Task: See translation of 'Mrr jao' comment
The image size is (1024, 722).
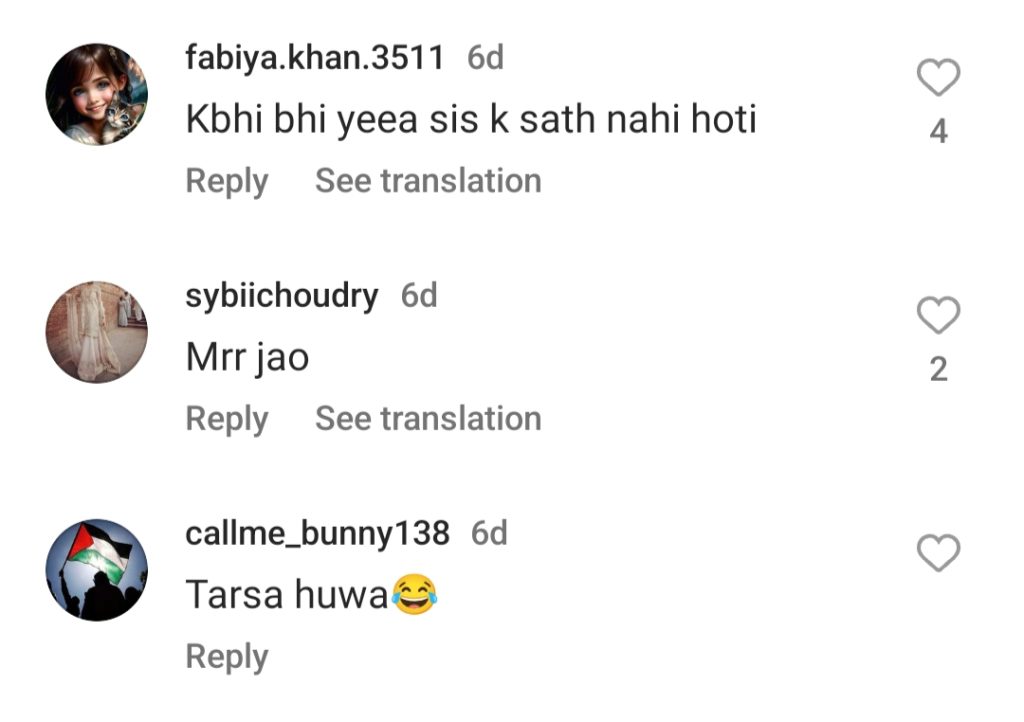Action: (x=428, y=418)
